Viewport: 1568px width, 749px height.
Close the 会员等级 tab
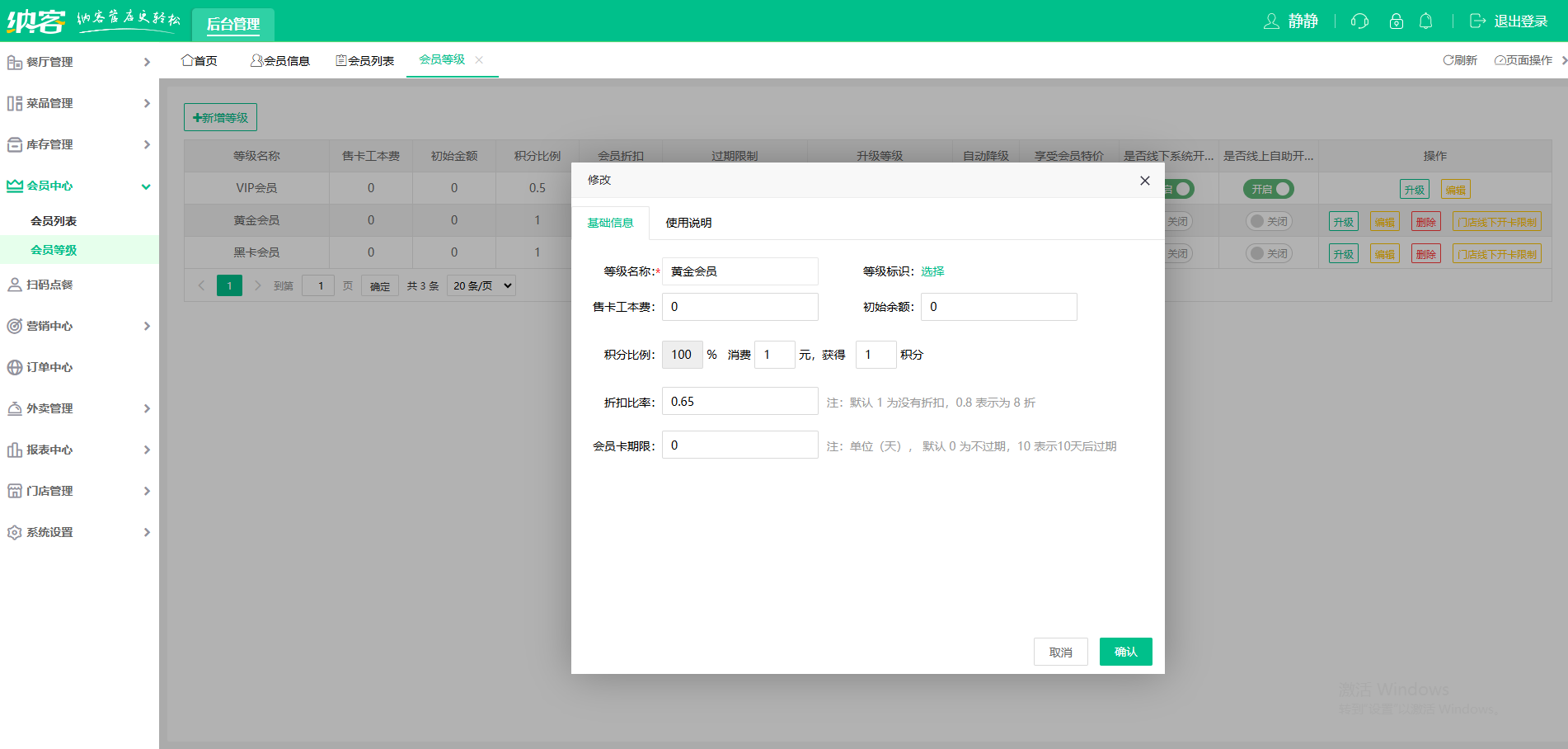pyautogui.click(x=479, y=59)
